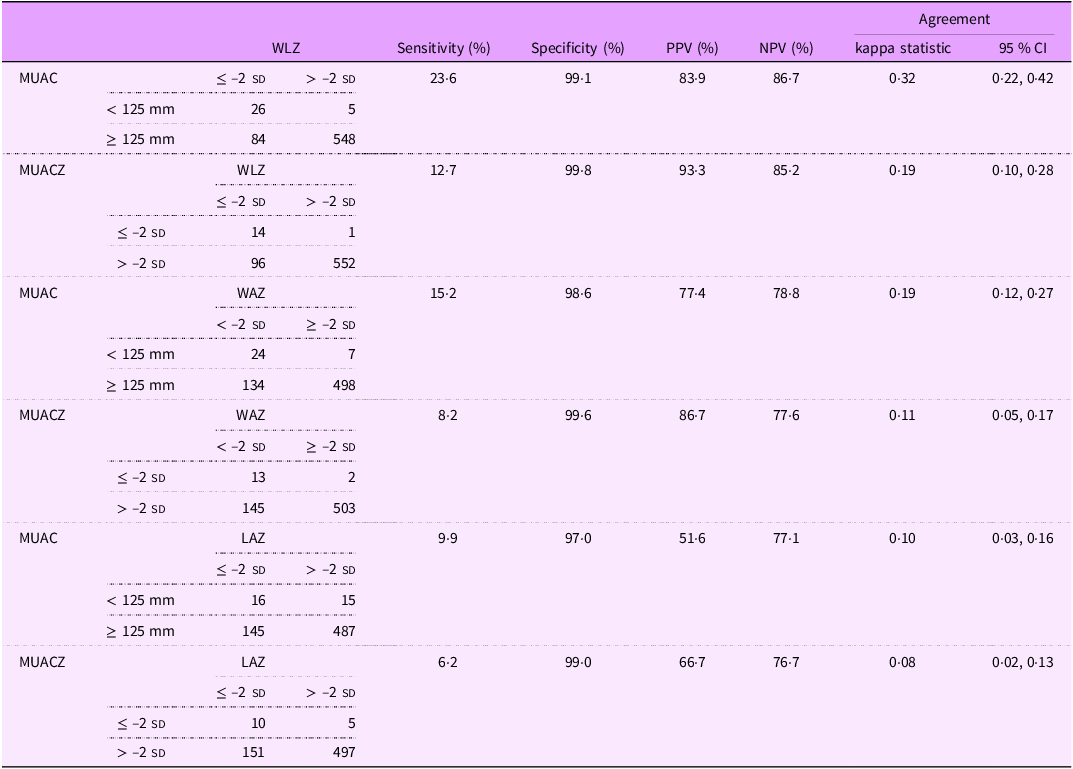Select the 95 % CI column header
The image size is (1073, 769).
(x=1022, y=48)
